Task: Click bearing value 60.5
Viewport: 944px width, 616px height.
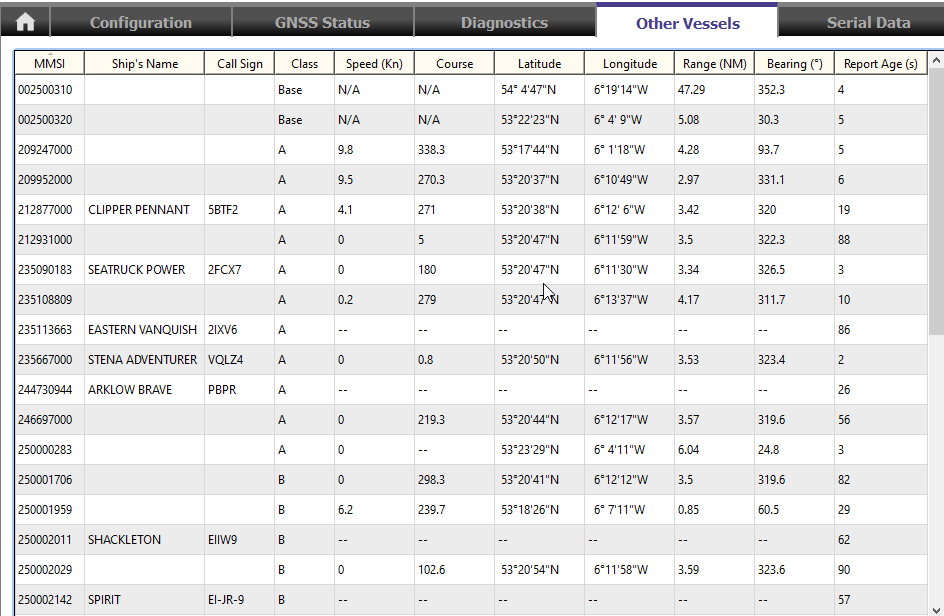Action: point(768,510)
